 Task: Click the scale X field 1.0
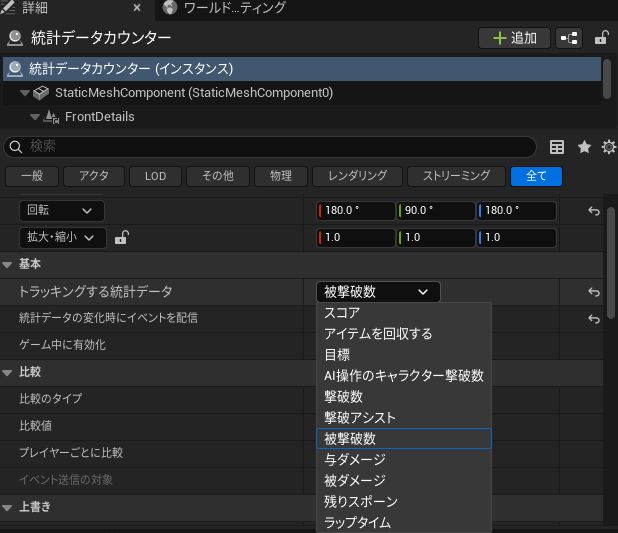pos(356,238)
